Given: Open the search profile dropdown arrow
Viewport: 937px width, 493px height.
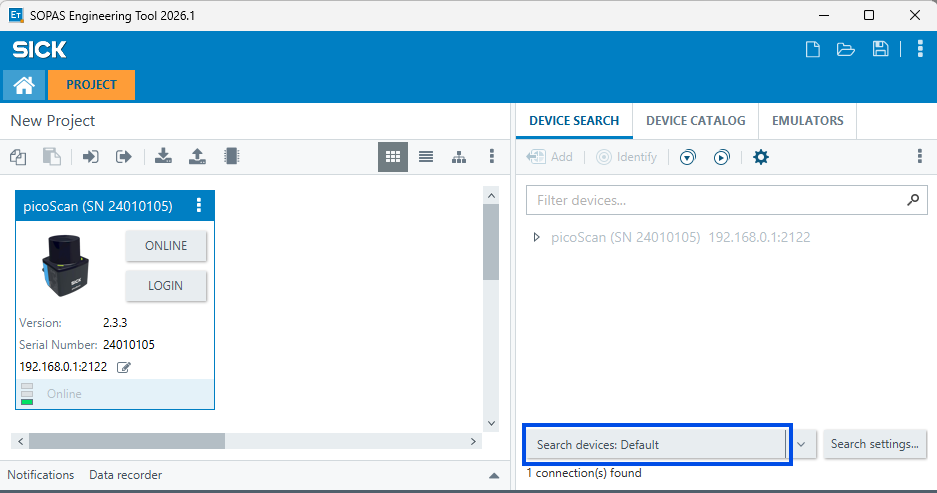Looking at the screenshot, I should [x=801, y=445].
